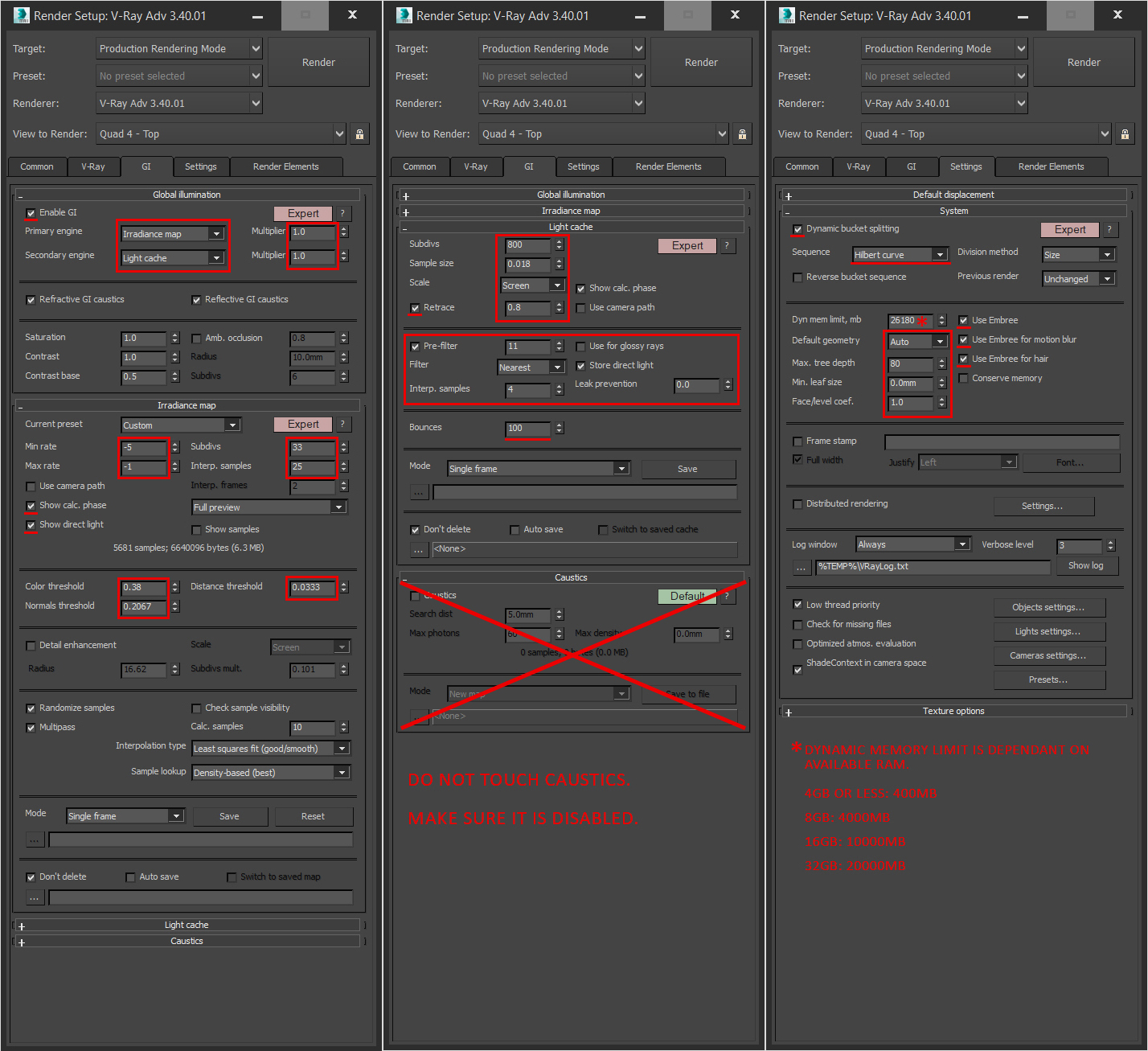Click Save button in Light cache Mode row
1148x1051 pixels.
tap(688, 469)
